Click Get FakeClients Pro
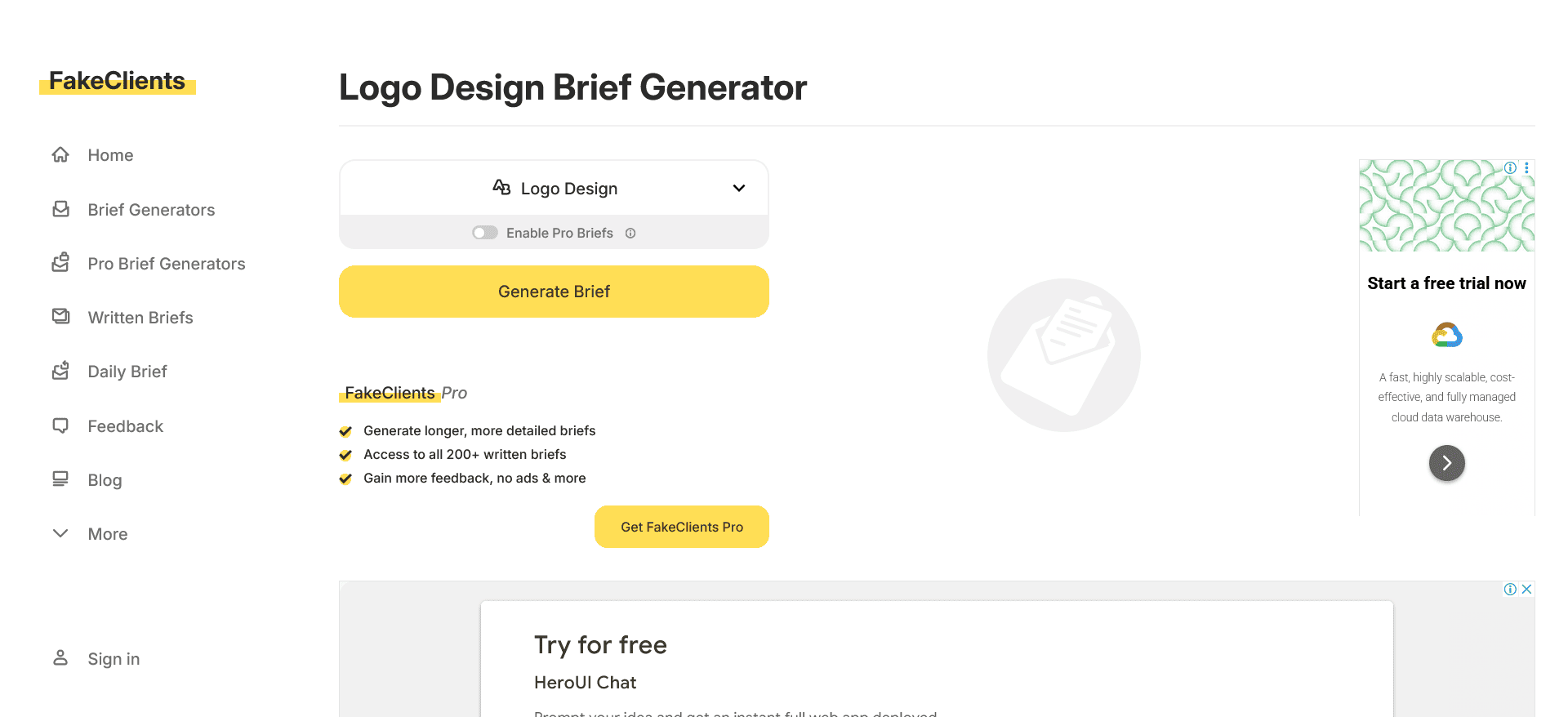The height and width of the screenshot is (717, 1568). click(681, 527)
